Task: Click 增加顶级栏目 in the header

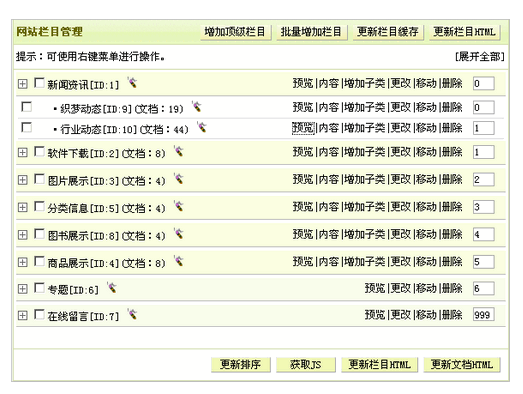Action: pyautogui.click(x=235, y=32)
